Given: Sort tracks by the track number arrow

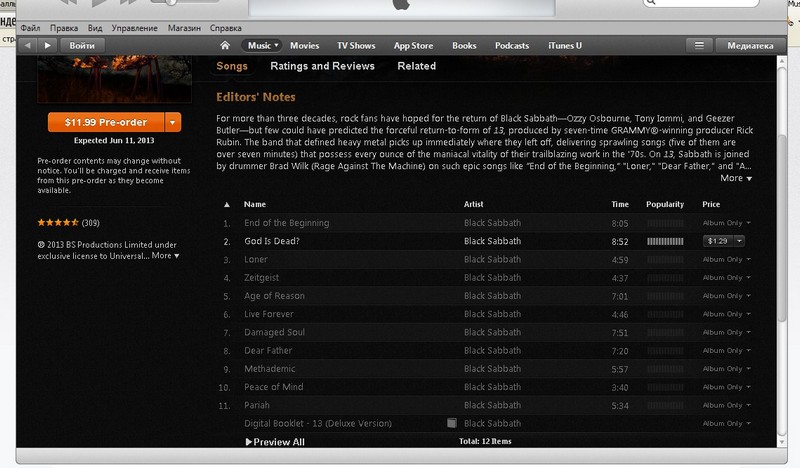Looking at the screenshot, I should (227, 205).
